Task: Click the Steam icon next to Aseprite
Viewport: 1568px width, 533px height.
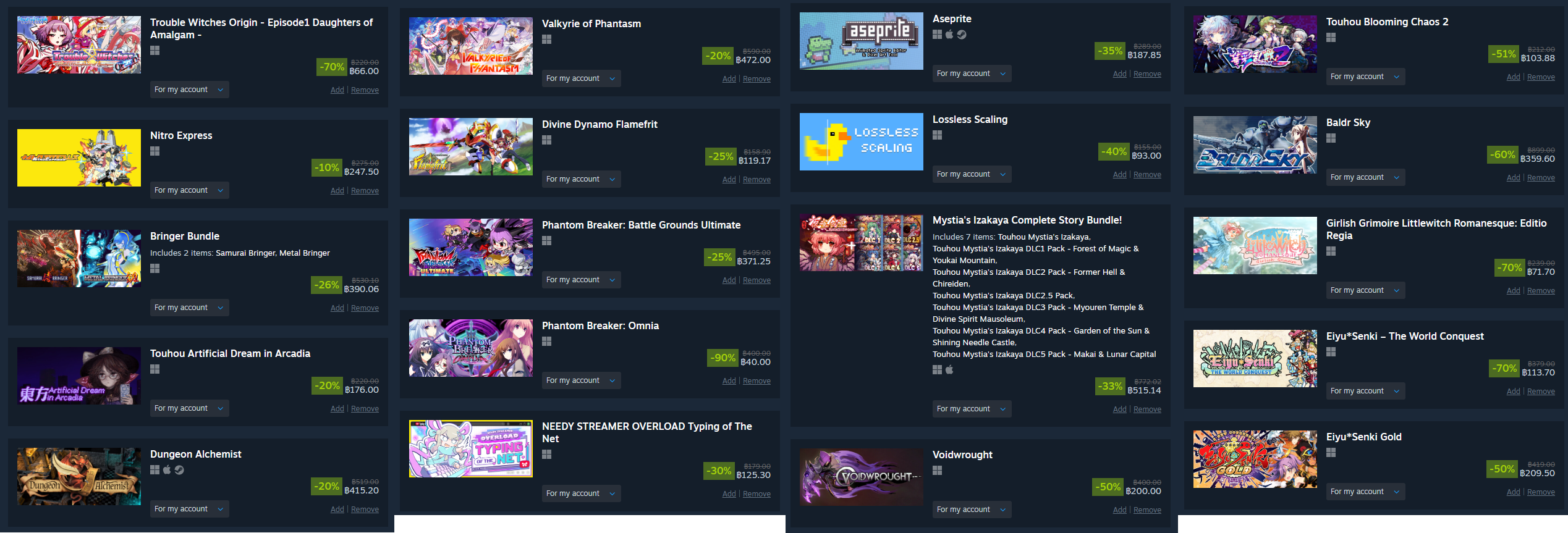Action: point(962,35)
